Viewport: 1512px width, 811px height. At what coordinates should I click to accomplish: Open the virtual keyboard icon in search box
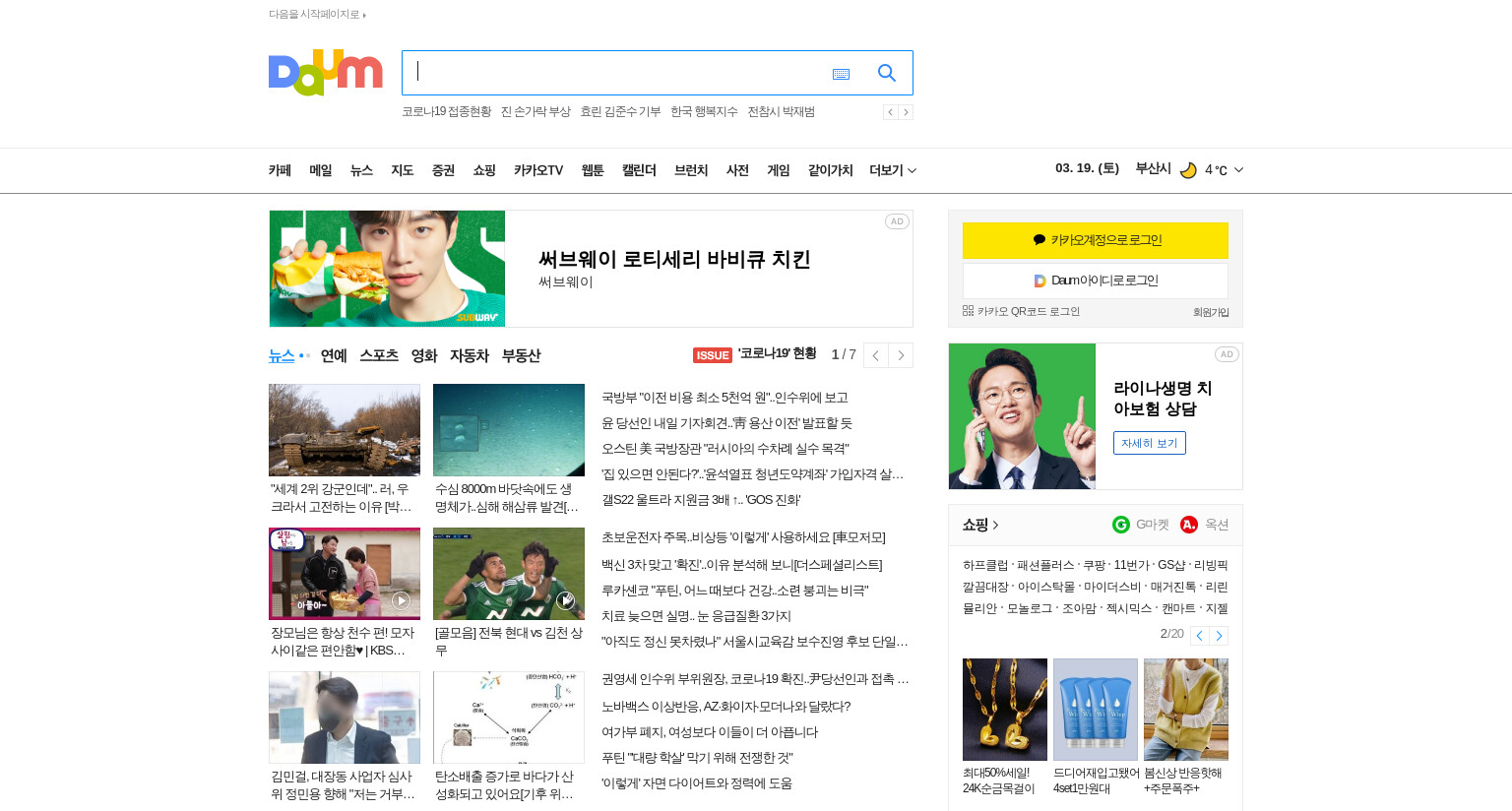pos(841,74)
